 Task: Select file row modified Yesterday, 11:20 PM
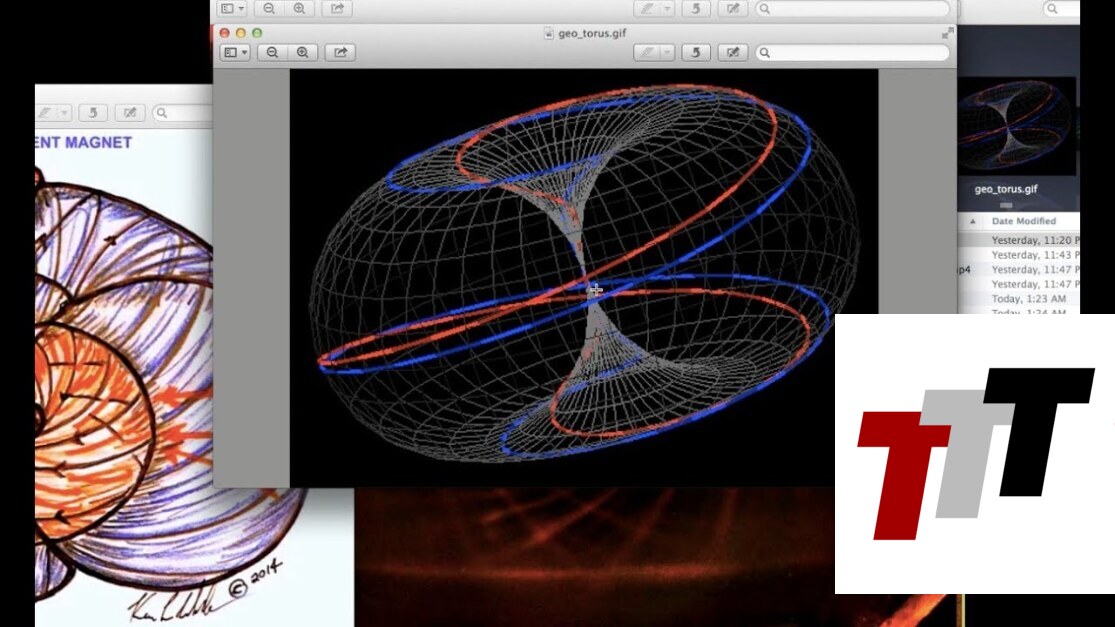pyautogui.click(x=1030, y=240)
